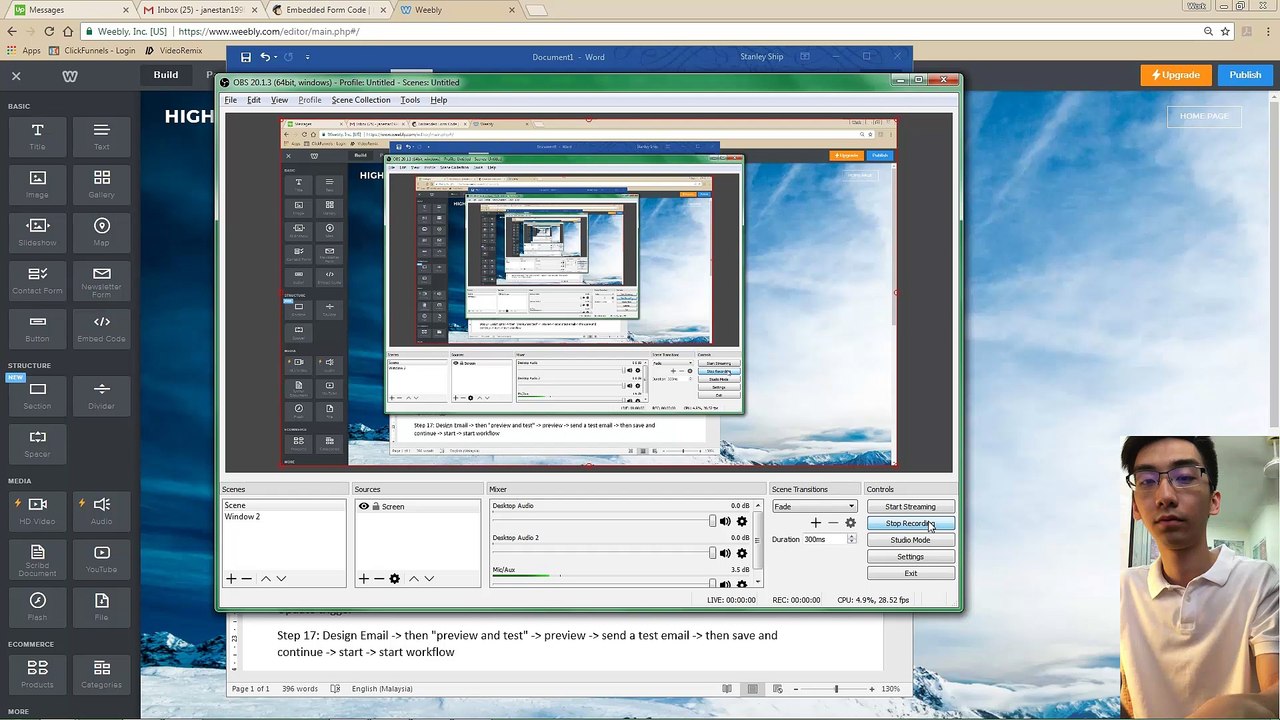This screenshot has height=720, width=1280.
Task: Select the Button element in Weebly
Action: (37, 329)
